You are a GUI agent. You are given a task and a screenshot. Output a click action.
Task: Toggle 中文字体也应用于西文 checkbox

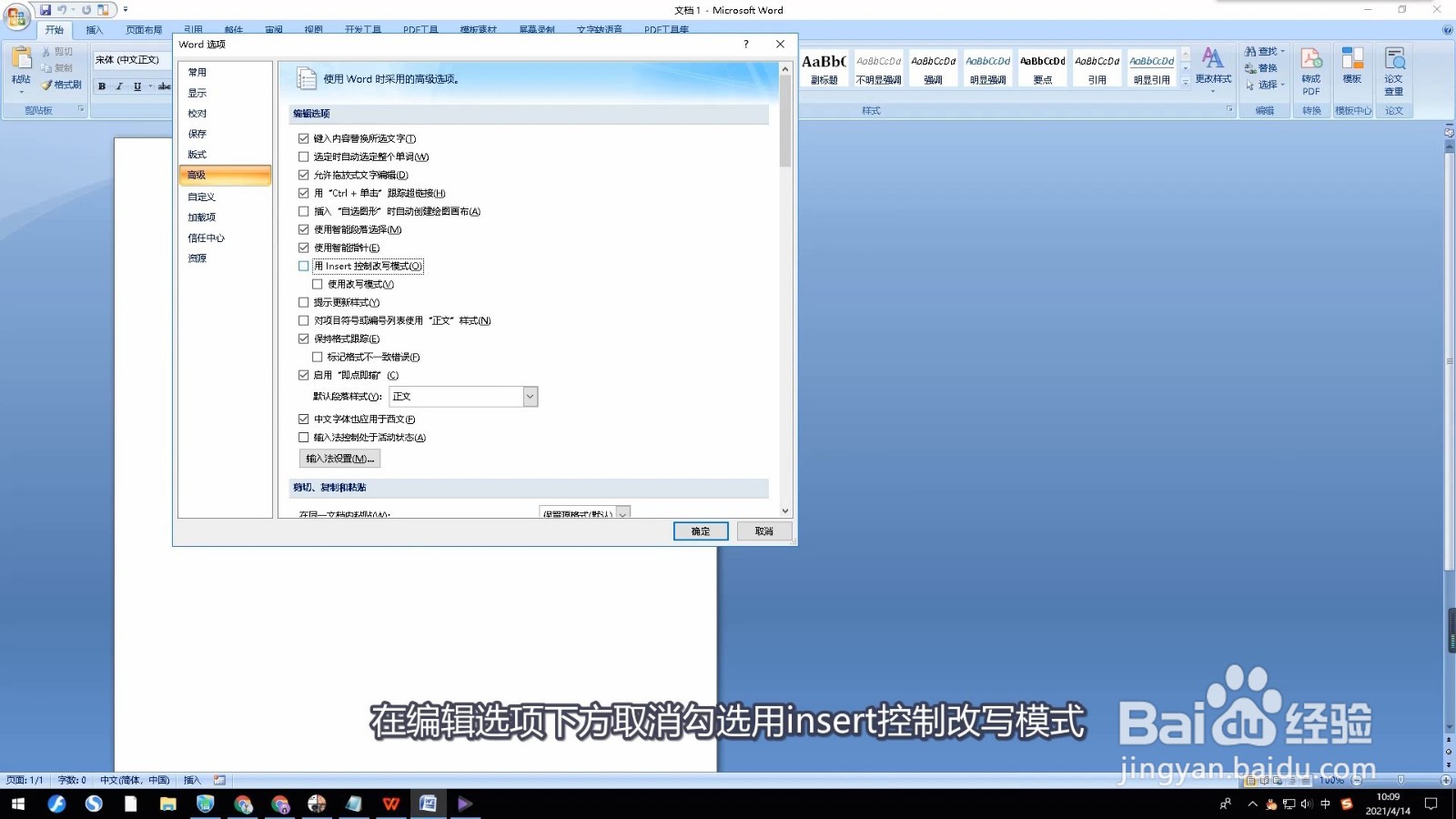[304, 419]
